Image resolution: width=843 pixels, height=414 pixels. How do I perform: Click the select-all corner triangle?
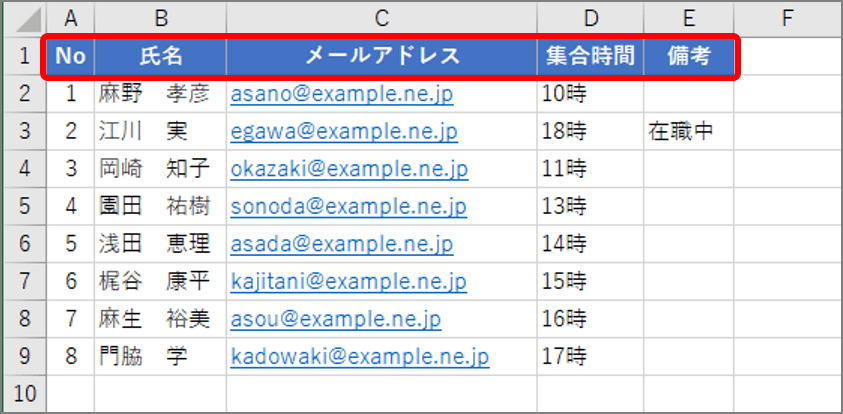click(28, 17)
